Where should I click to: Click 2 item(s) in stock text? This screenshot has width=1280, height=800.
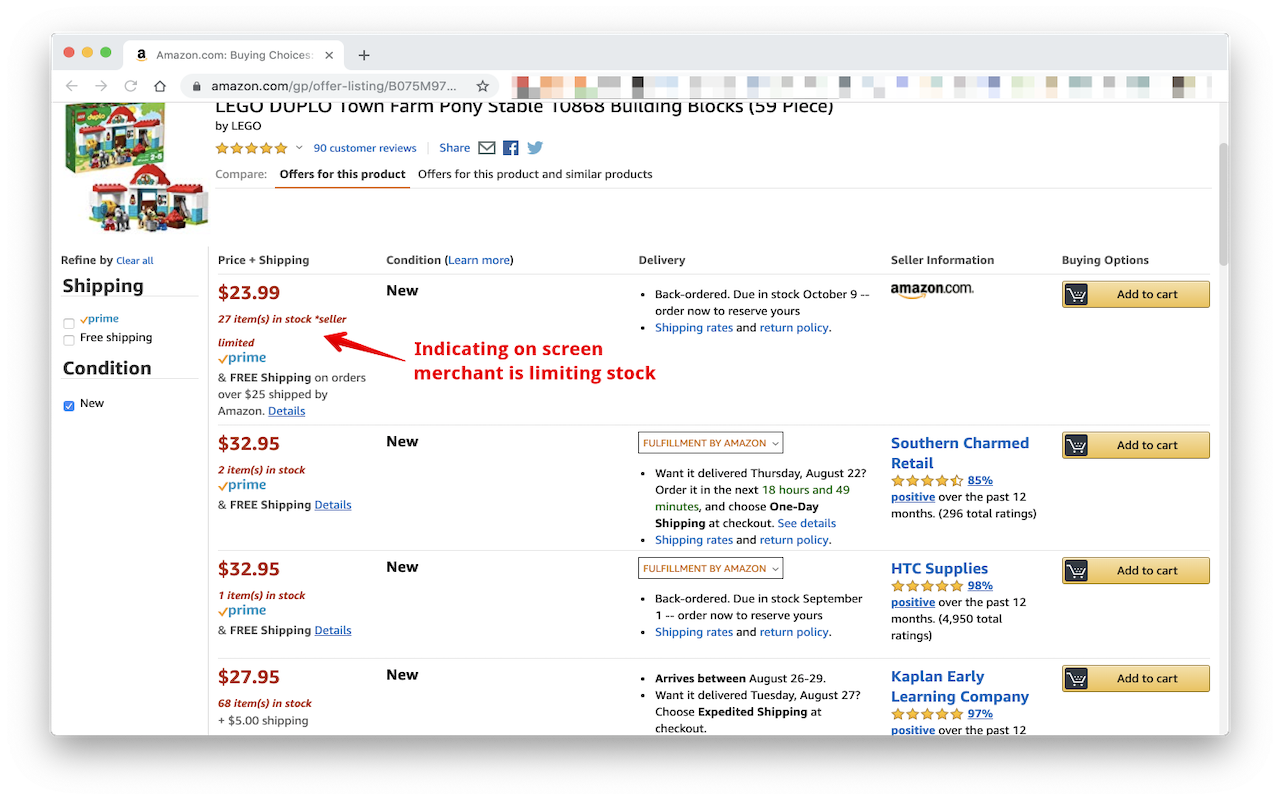(x=262, y=469)
